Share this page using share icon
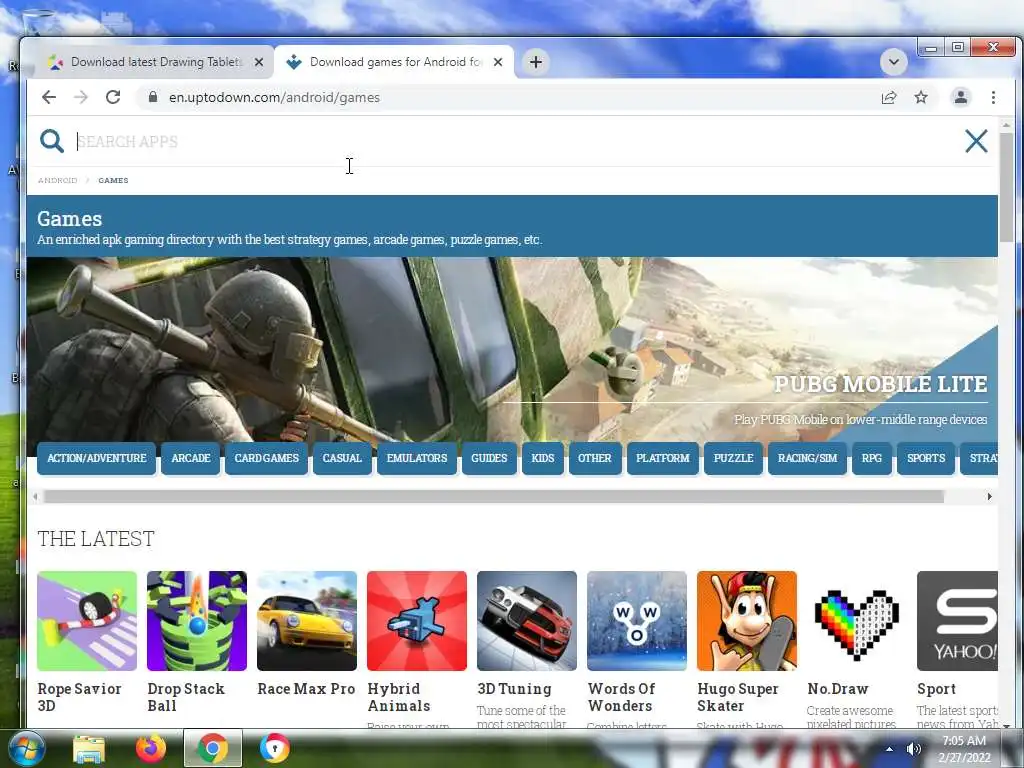 tap(889, 97)
